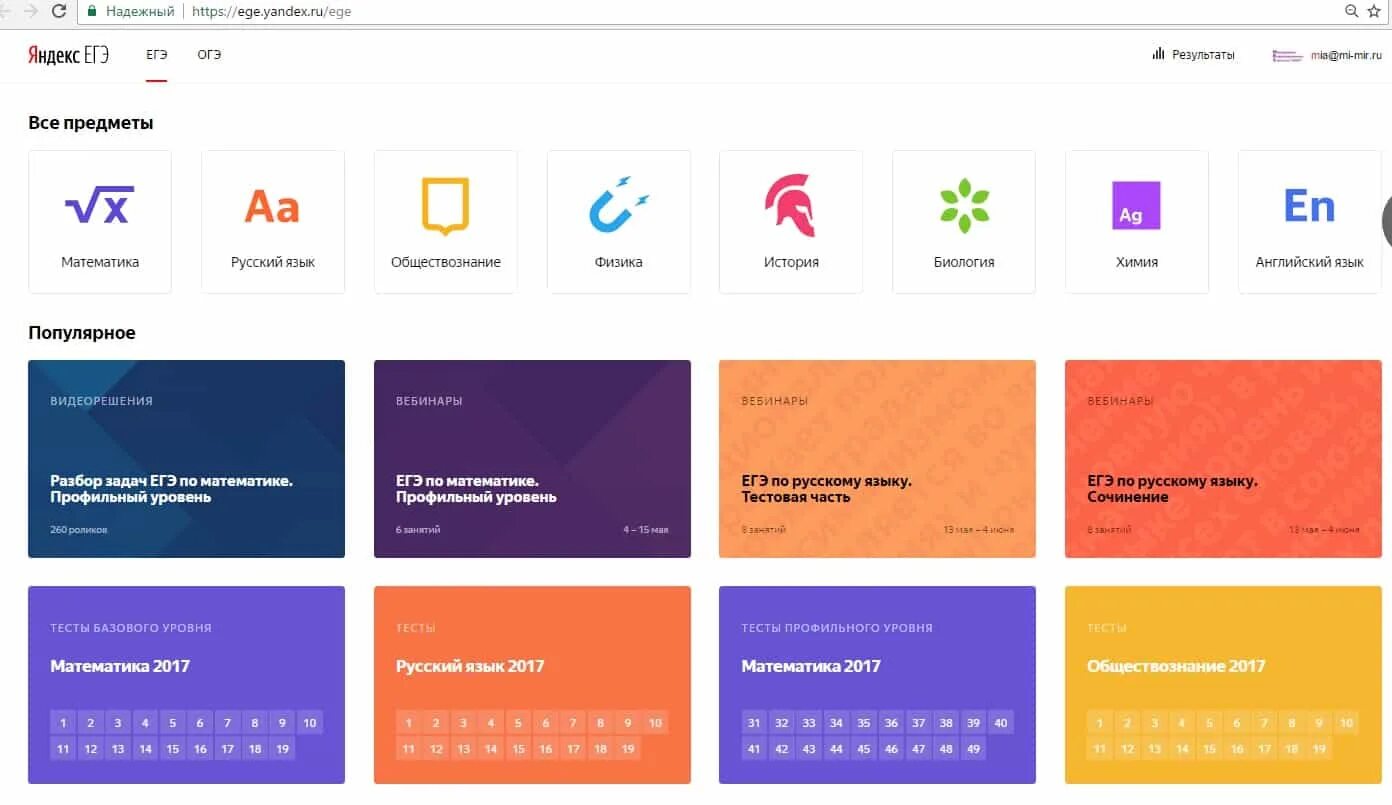
Task: Open the Математика 2017 базового уровня title
Action: (120, 666)
